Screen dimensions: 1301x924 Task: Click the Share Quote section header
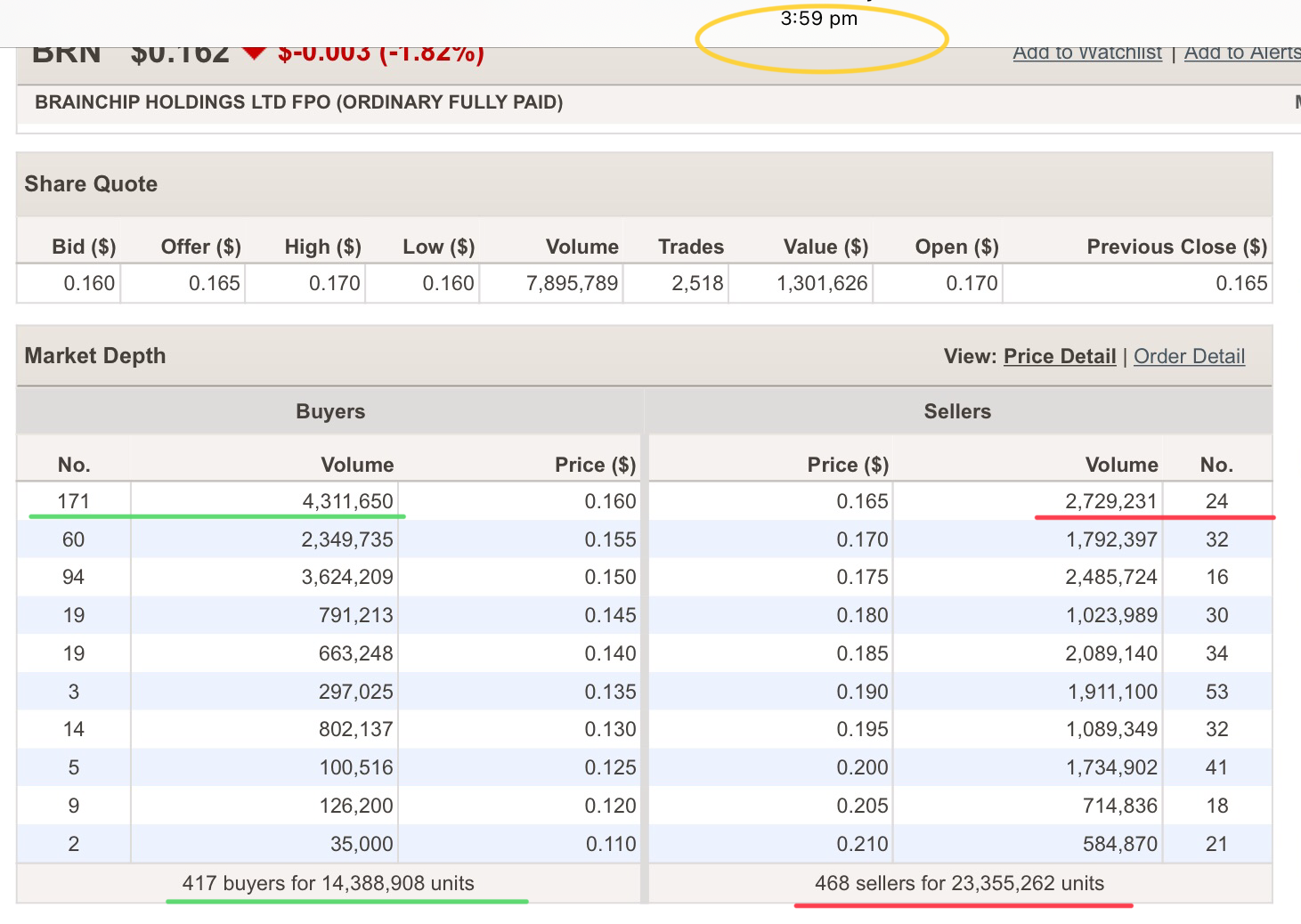[x=91, y=184]
